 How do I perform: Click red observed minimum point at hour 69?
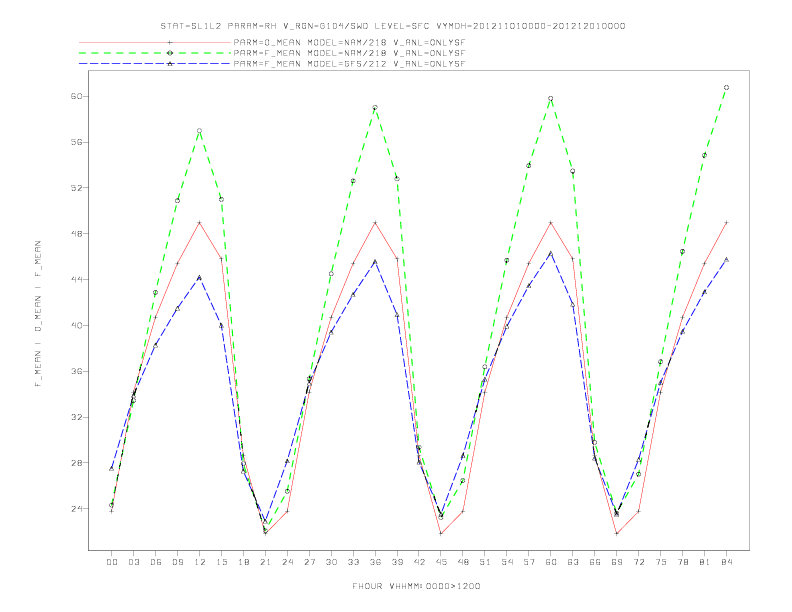point(617,533)
